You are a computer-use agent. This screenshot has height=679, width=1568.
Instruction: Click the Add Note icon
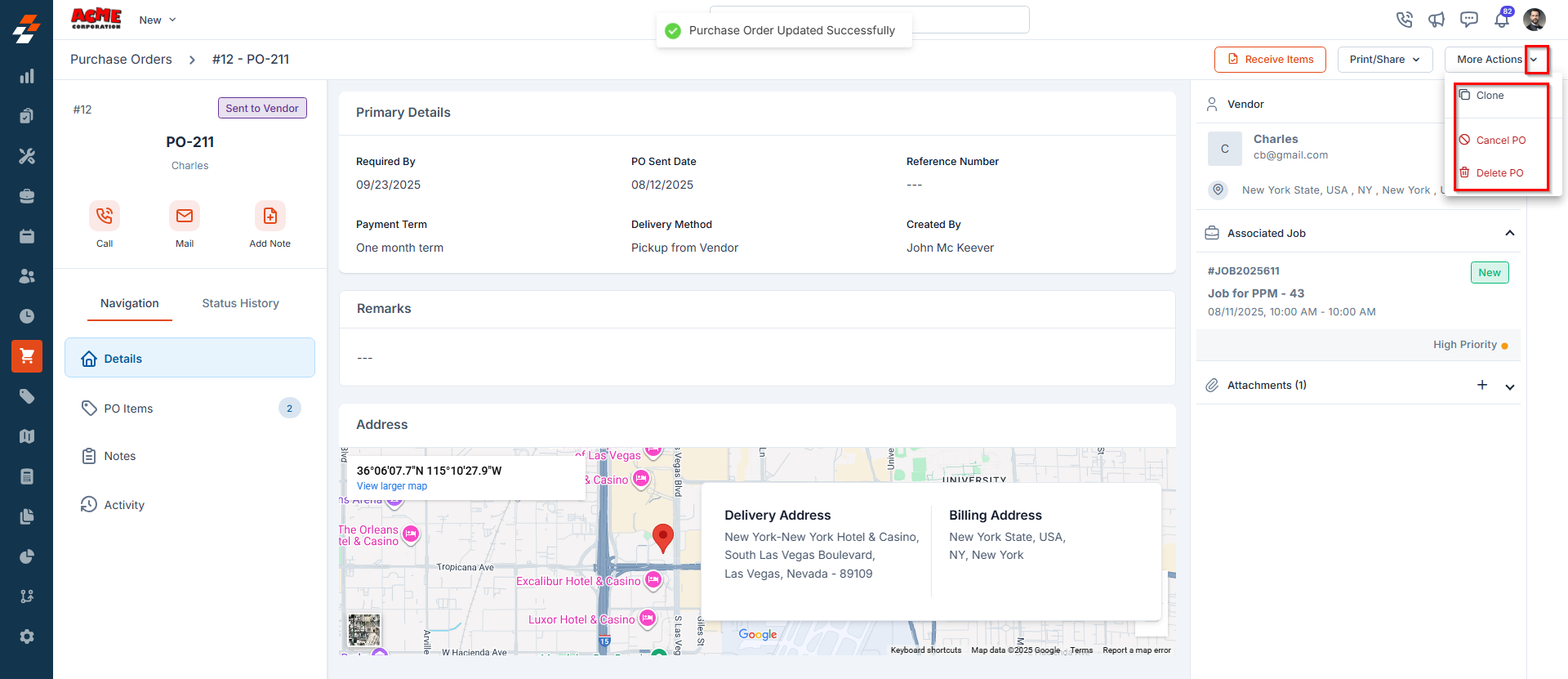pos(270,216)
